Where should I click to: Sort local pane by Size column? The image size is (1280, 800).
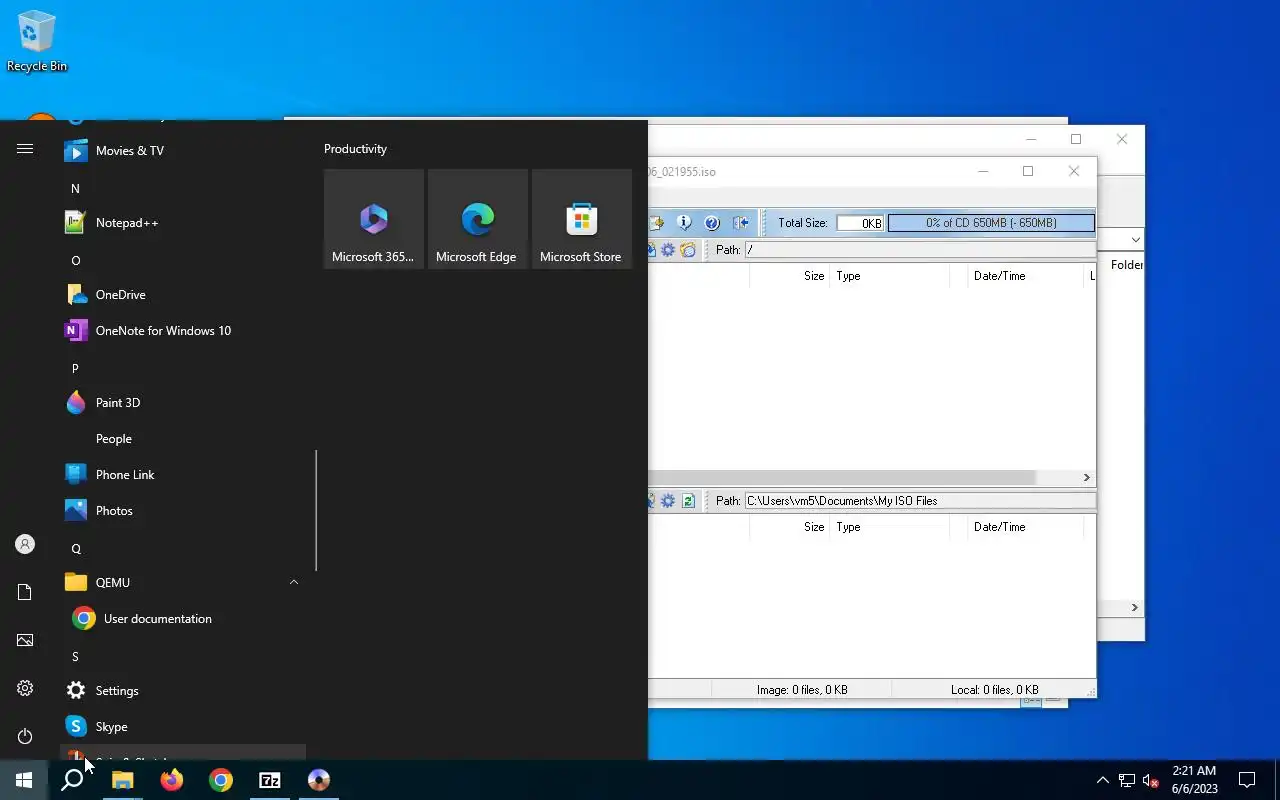(789, 527)
